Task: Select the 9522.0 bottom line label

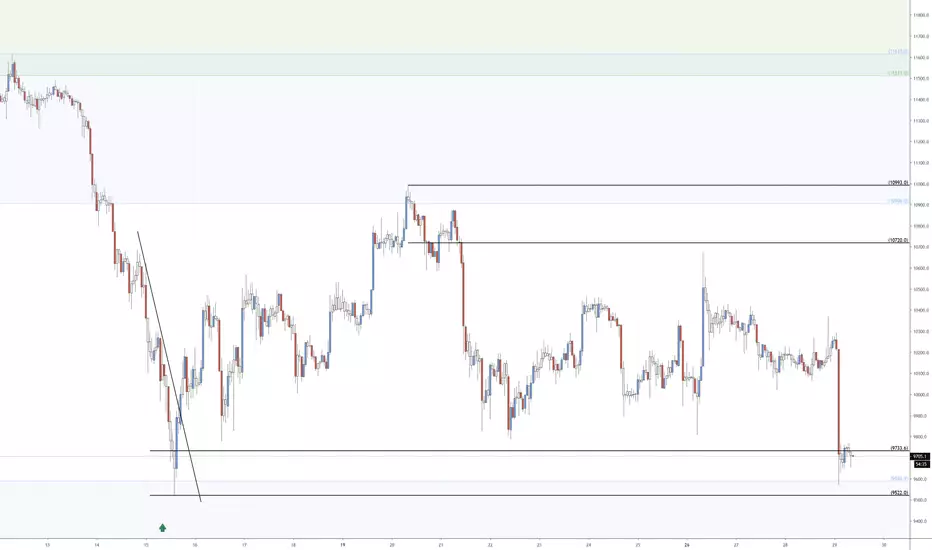Action: tap(899, 493)
